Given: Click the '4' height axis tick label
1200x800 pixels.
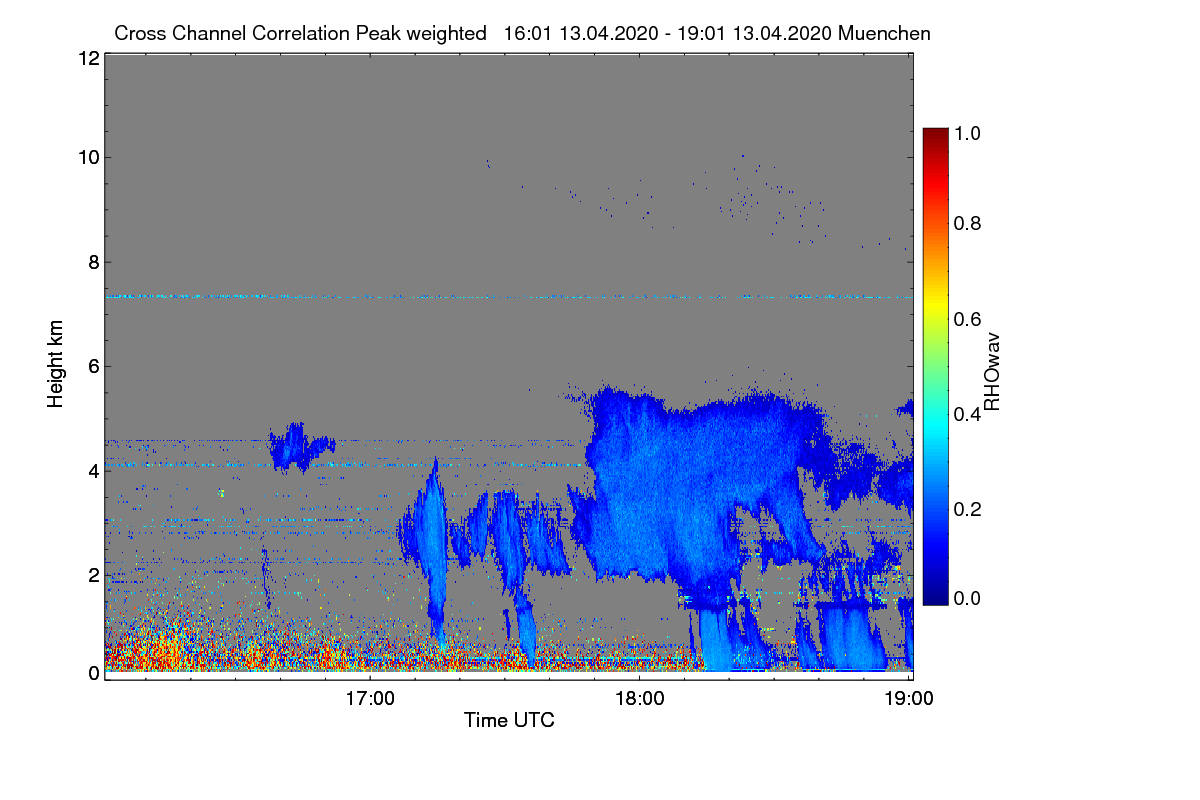Looking at the screenshot, I should pos(93,470).
